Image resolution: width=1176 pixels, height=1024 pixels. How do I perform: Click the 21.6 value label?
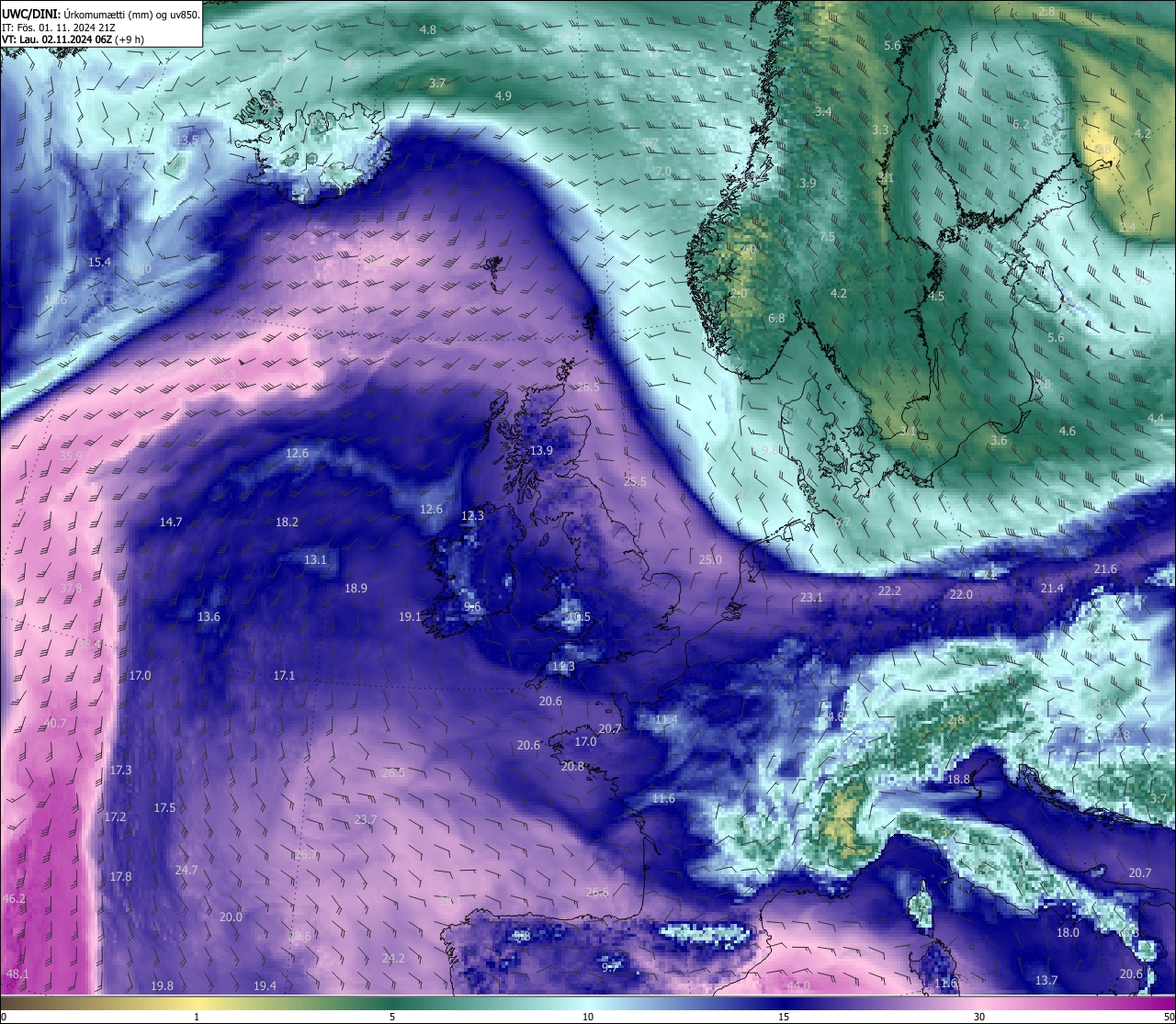point(1105,569)
